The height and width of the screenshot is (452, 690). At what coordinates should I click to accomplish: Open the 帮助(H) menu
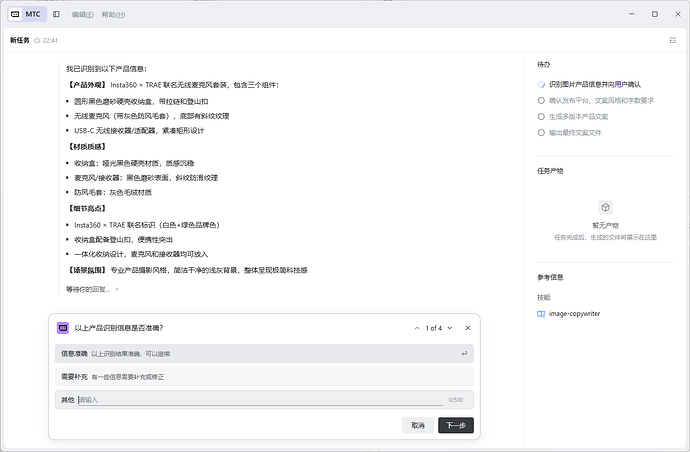[113, 15]
